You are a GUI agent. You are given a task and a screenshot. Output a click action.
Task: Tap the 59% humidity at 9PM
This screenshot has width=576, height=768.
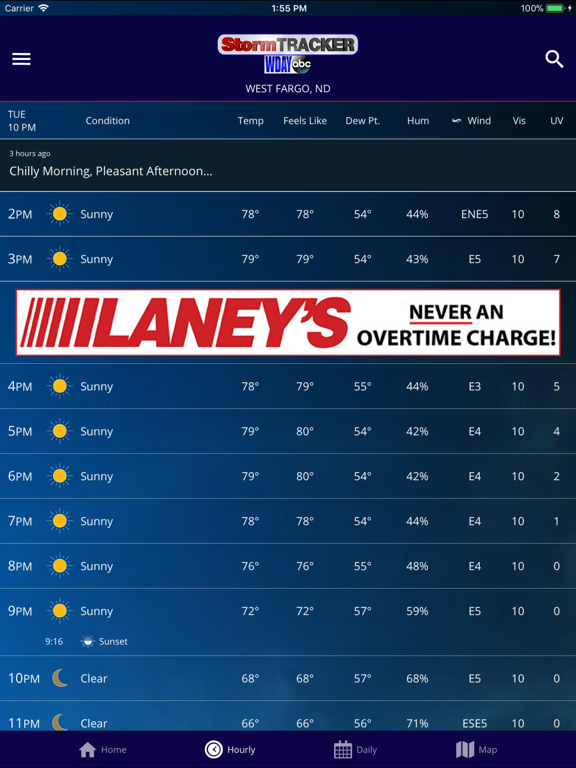(417, 611)
